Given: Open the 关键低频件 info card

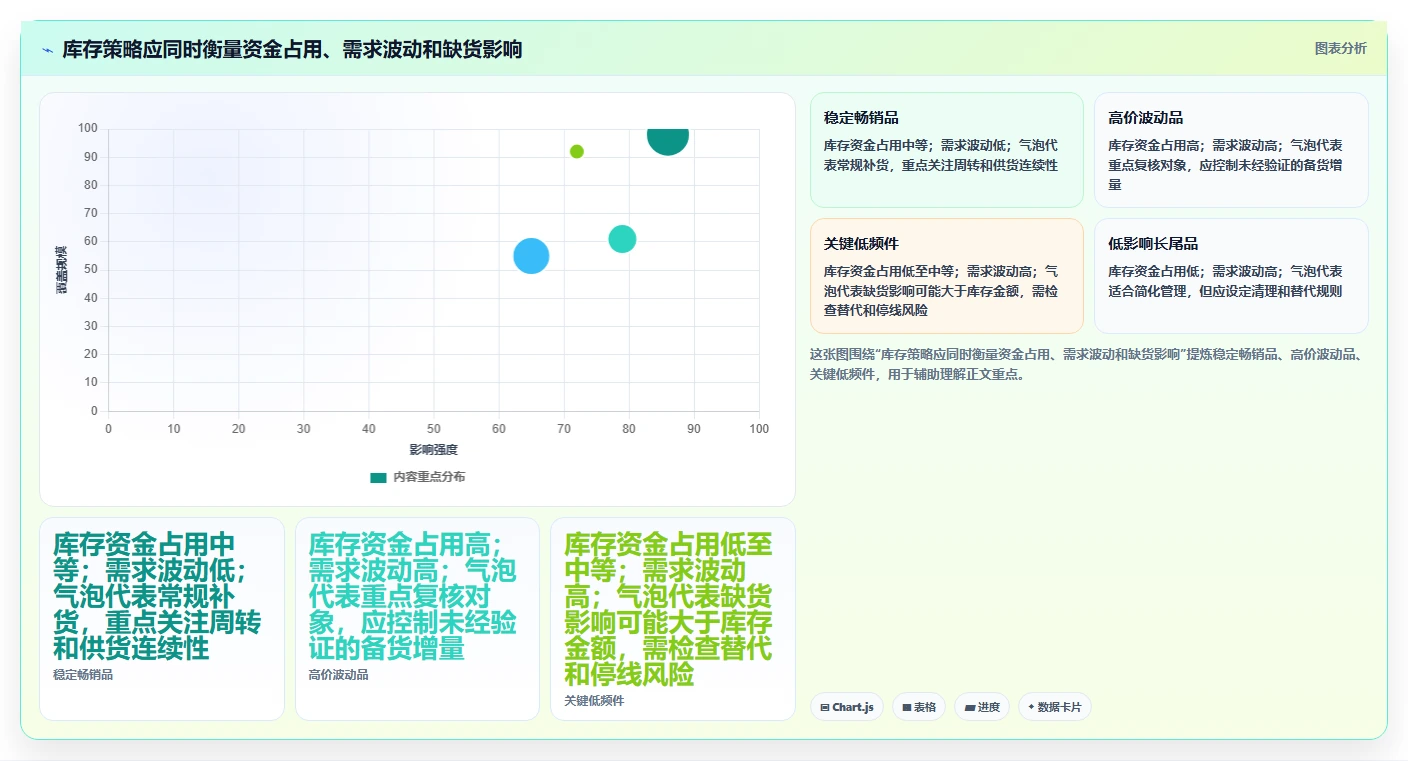Looking at the screenshot, I should pos(946,276).
